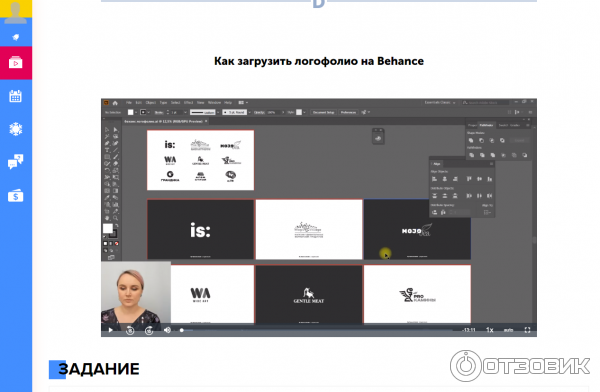Click the Отзовик watermark logo
600x392 pixels.
tap(520, 366)
